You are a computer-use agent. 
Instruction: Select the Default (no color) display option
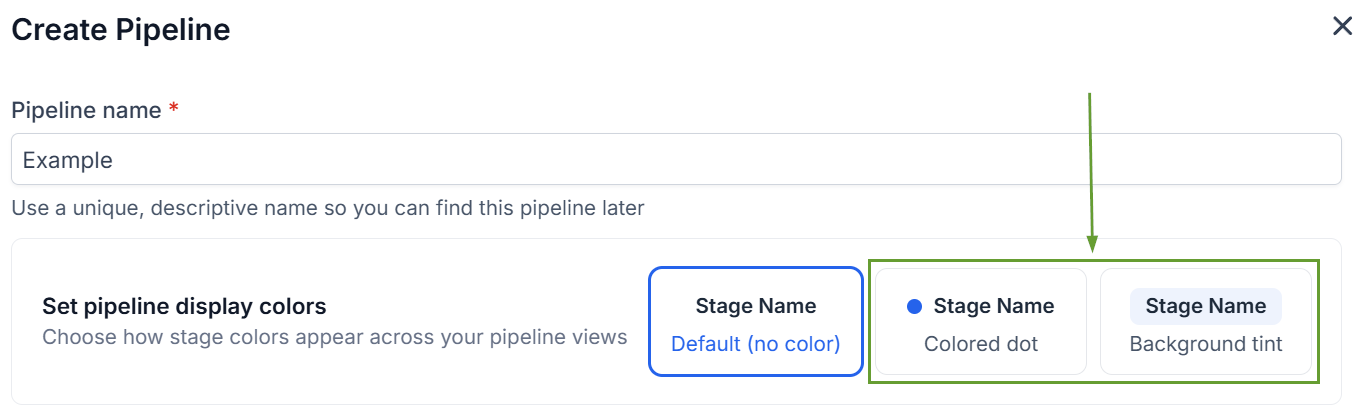[756, 321]
